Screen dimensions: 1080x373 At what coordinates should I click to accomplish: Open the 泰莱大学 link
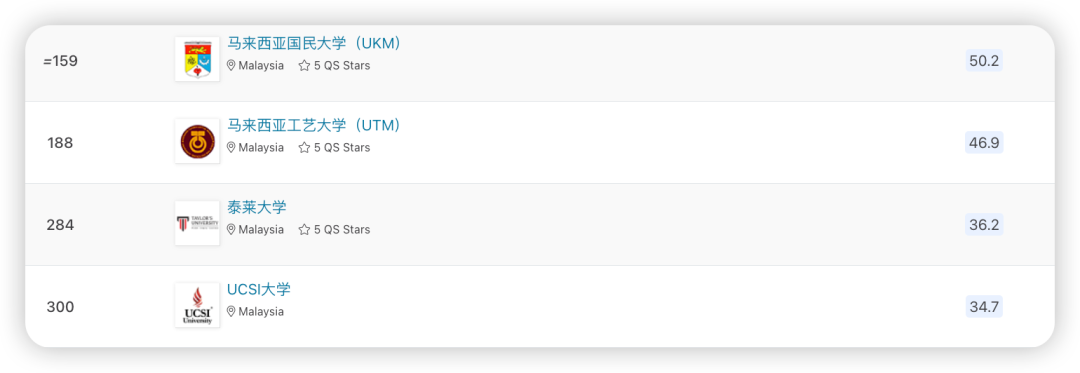pyautogui.click(x=257, y=207)
